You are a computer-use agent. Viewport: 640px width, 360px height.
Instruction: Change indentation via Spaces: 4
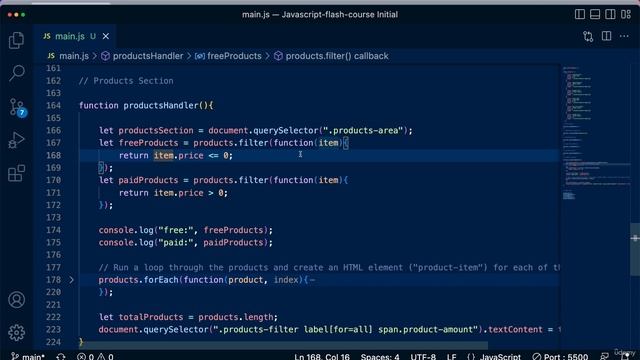click(x=380, y=356)
